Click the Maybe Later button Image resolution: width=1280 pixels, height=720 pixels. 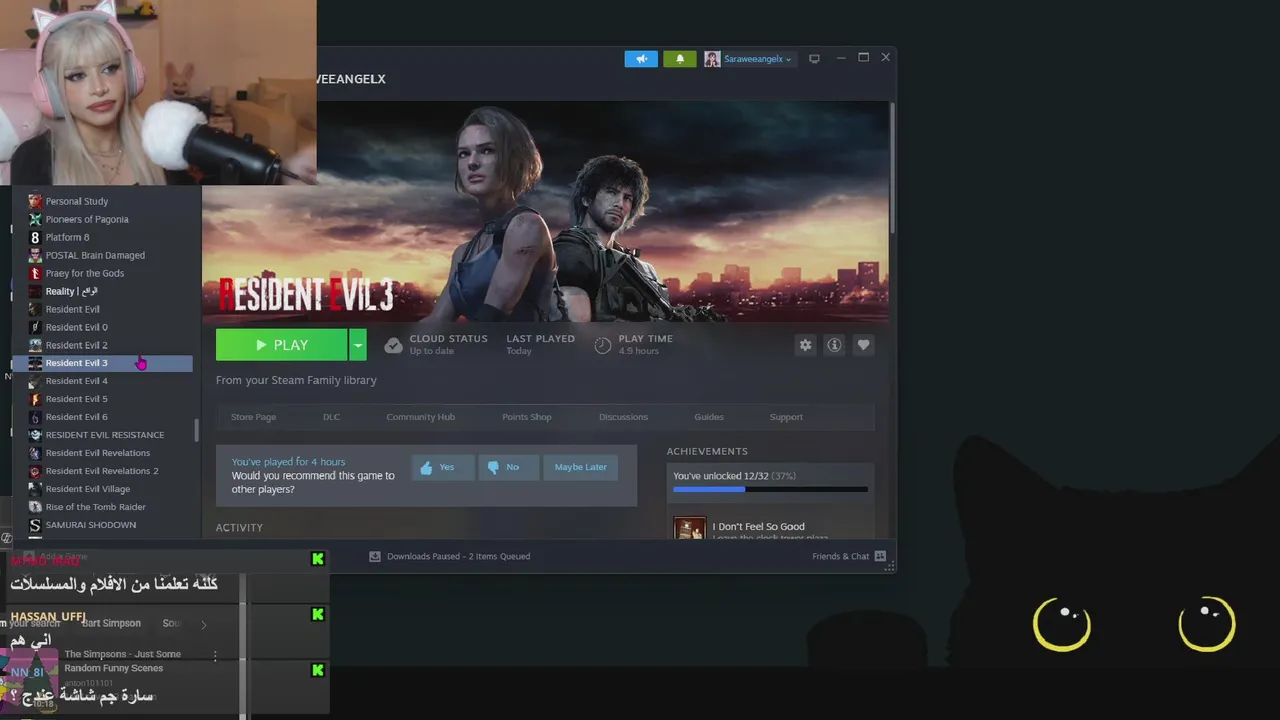(580, 467)
